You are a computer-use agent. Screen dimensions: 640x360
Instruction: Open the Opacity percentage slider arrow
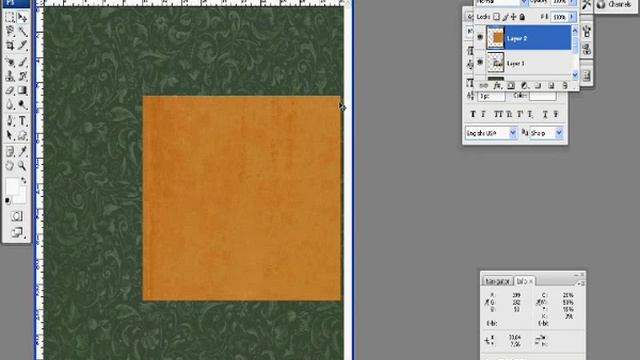[572, 2]
